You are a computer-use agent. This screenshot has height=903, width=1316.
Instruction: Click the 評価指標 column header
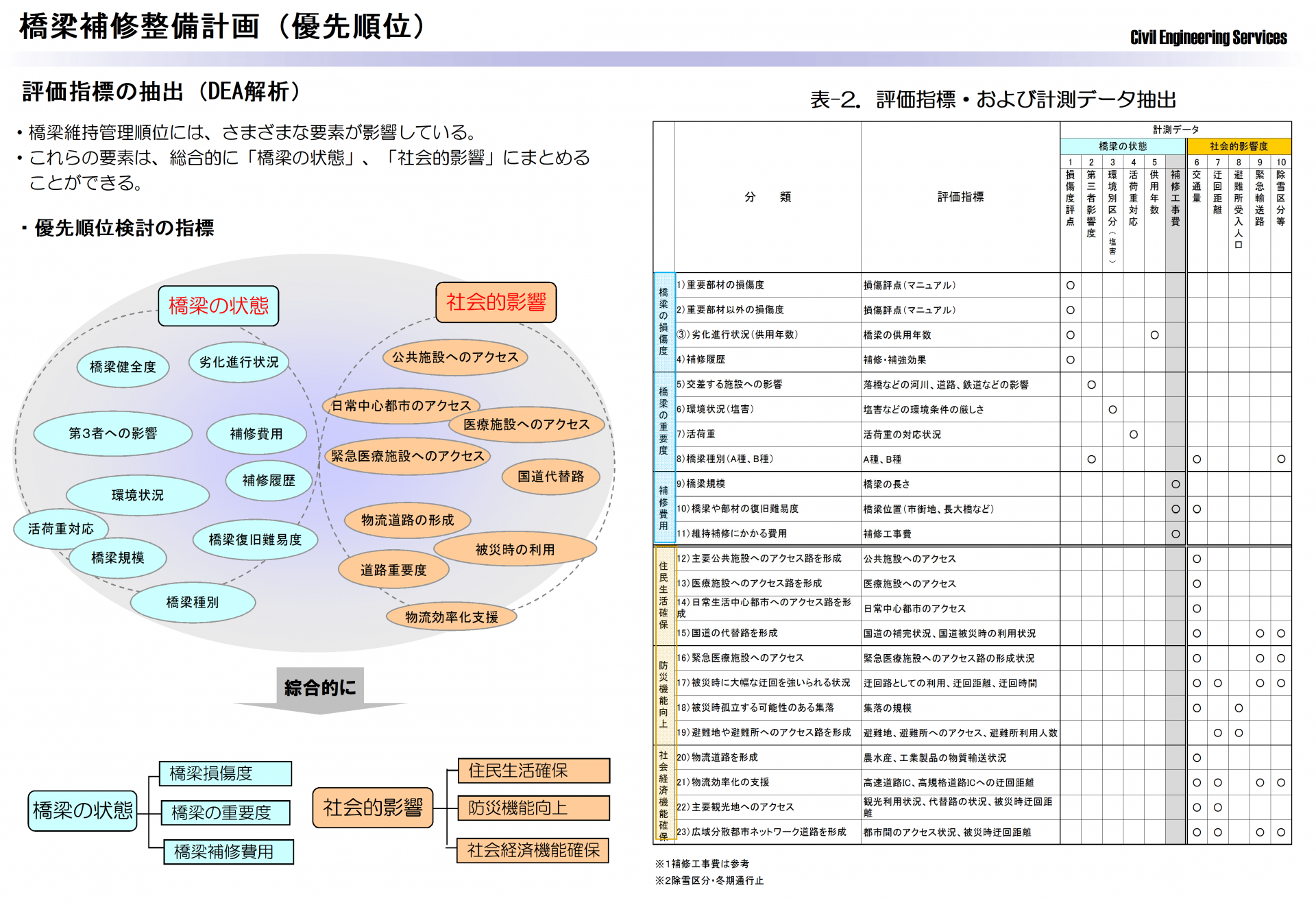[960, 197]
